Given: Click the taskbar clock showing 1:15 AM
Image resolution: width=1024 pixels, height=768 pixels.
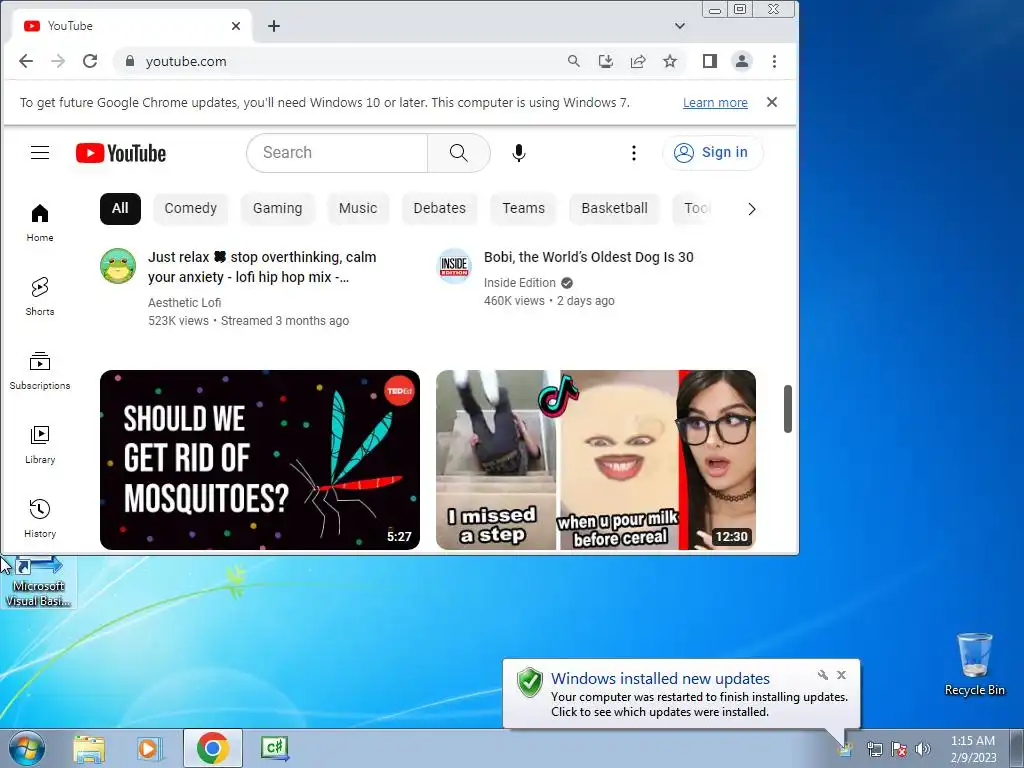Looking at the screenshot, I should tap(973, 749).
